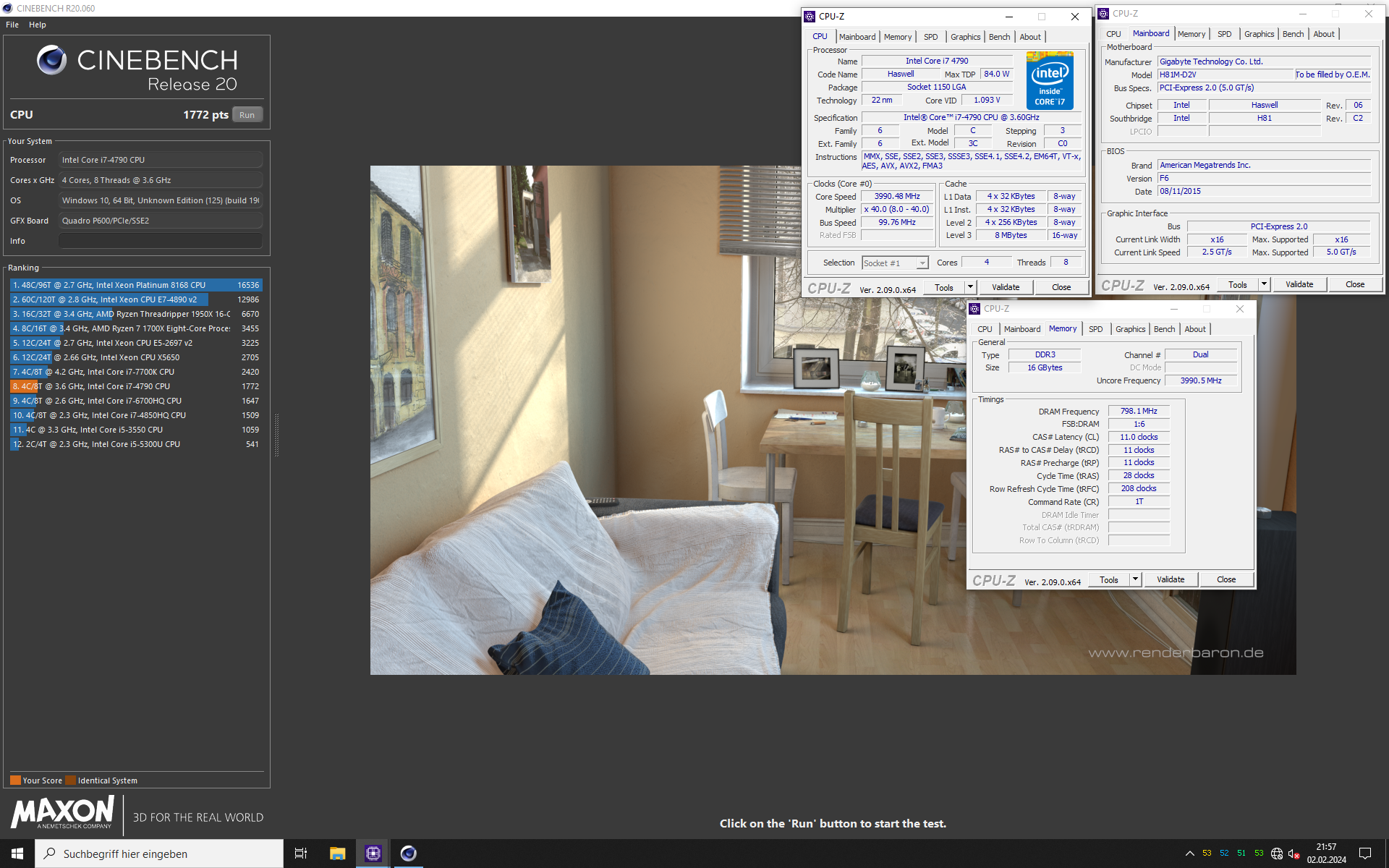The image size is (1389, 868).
Task: Click the CPU-Z mainboard window title icon
Action: 1103,14
